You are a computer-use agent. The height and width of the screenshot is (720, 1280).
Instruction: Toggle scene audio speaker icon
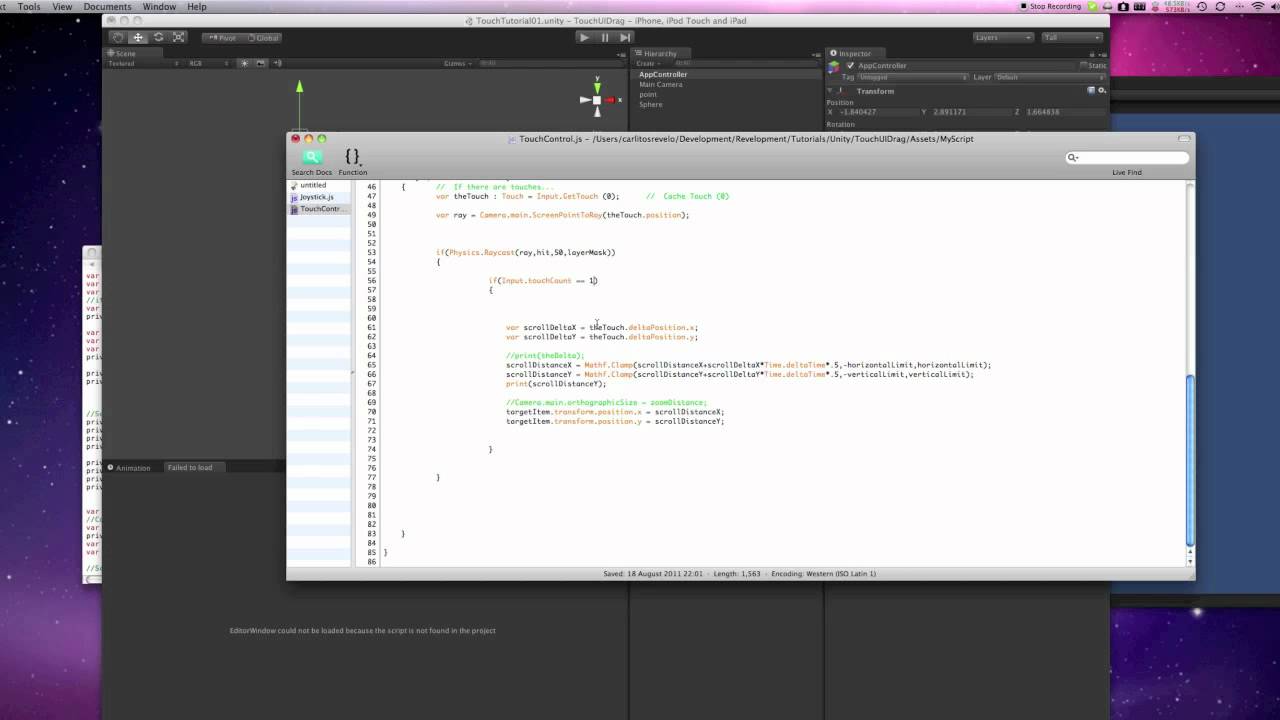tap(277, 63)
